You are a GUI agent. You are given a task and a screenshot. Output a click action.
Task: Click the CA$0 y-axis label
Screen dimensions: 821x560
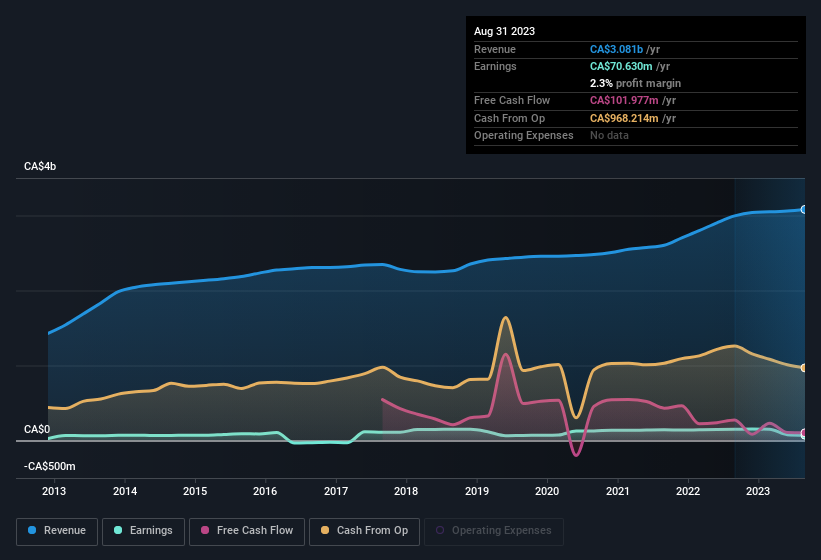point(37,429)
